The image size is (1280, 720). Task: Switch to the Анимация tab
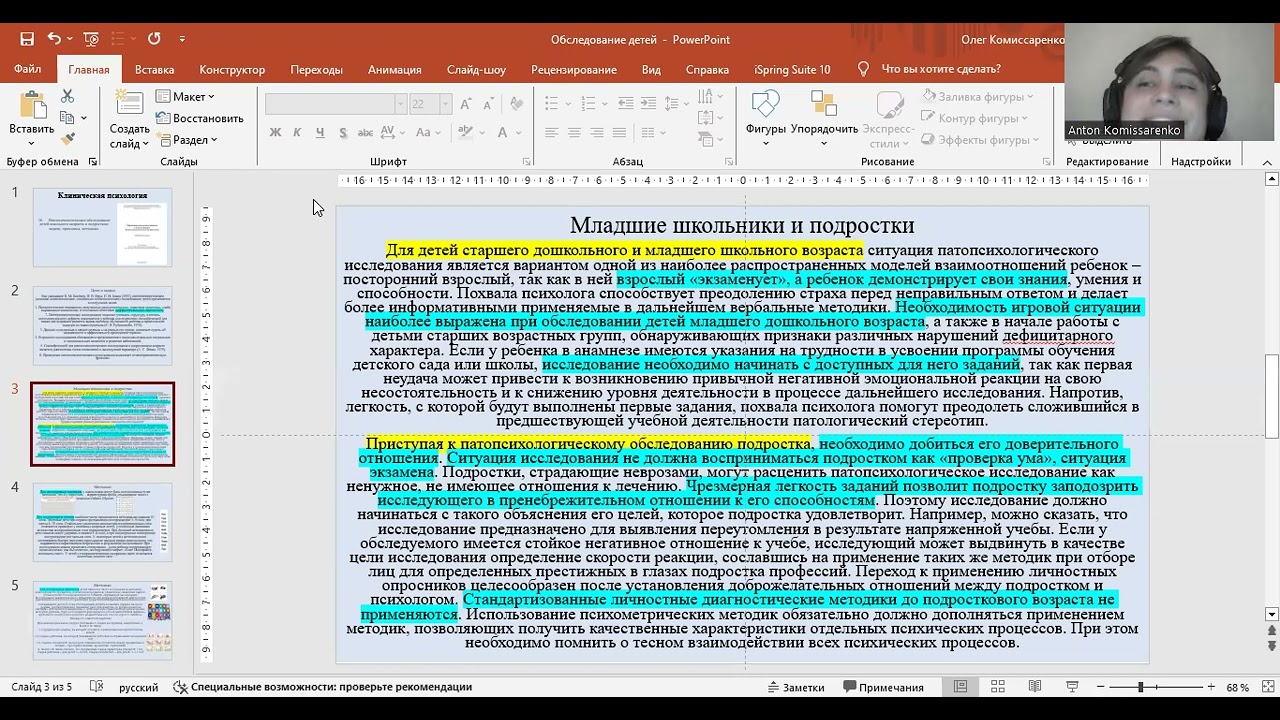pyautogui.click(x=394, y=69)
